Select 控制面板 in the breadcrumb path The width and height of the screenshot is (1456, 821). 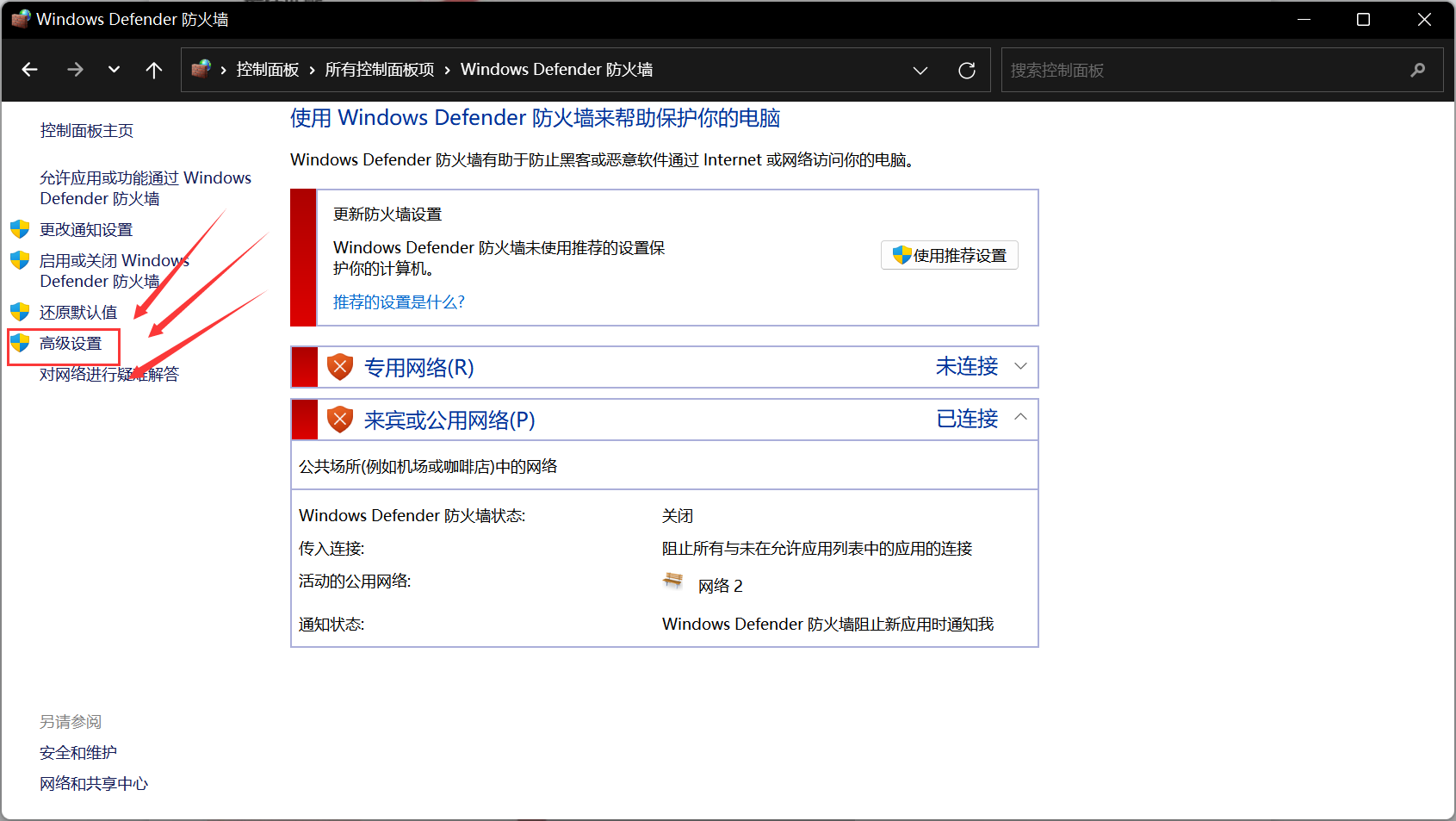(x=267, y=70)
